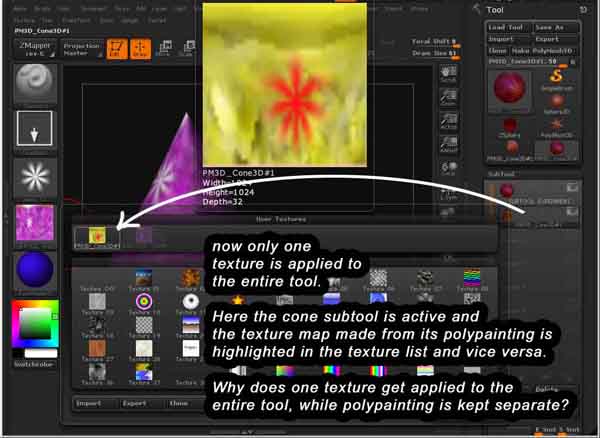Open the ZMapper plugin button
Image resolution: width=600 pixels, height=438 pixels.
(35, 49)
